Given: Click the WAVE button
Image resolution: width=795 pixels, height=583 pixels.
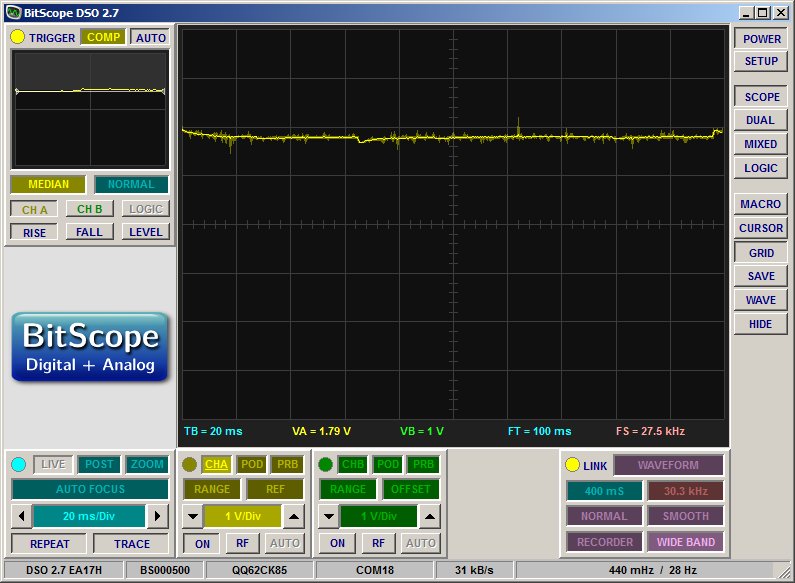Looking at the screenshot, I should click(761, 300).
